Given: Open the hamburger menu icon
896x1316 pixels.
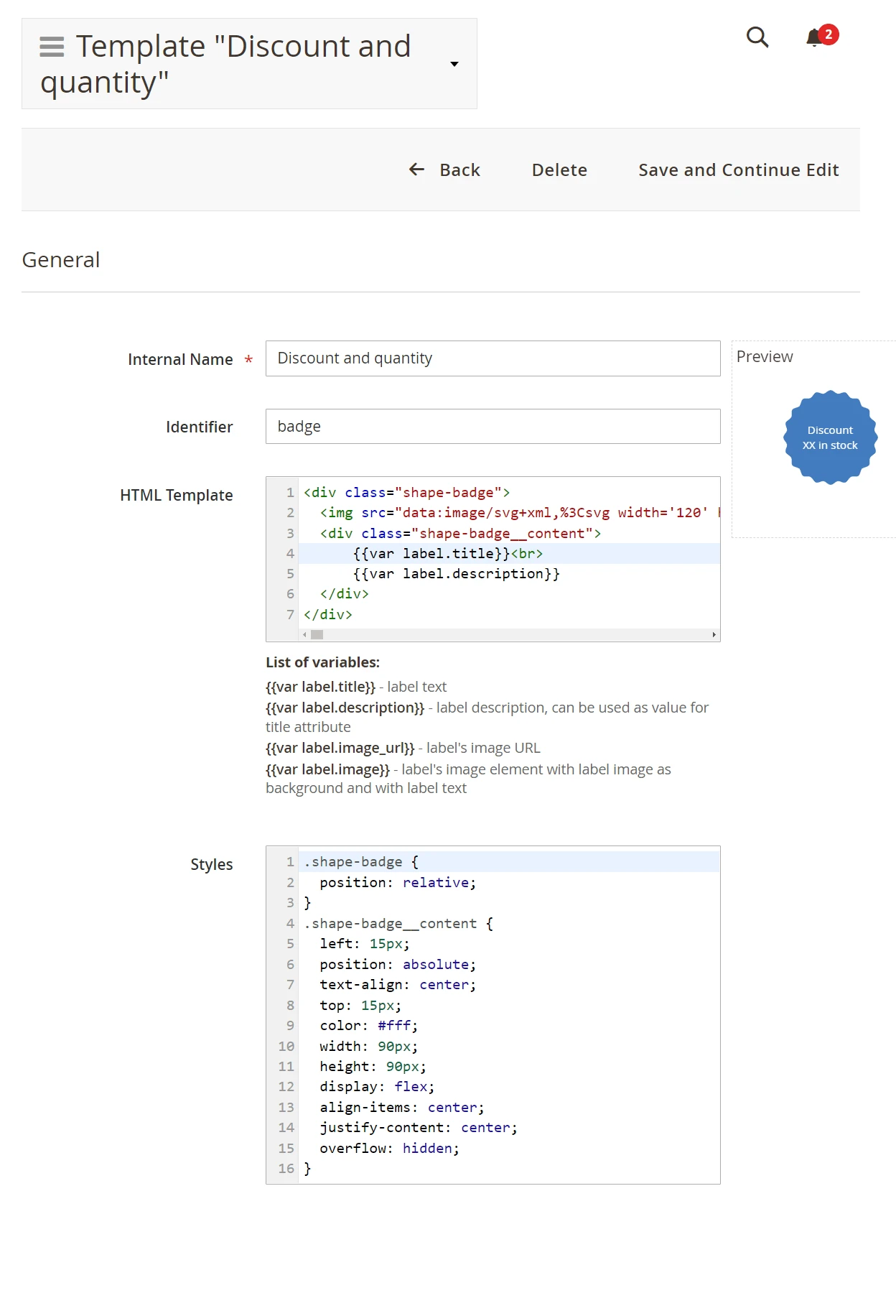Looking at the screenshot, I should pyautogui.click(x=52, y=47).
